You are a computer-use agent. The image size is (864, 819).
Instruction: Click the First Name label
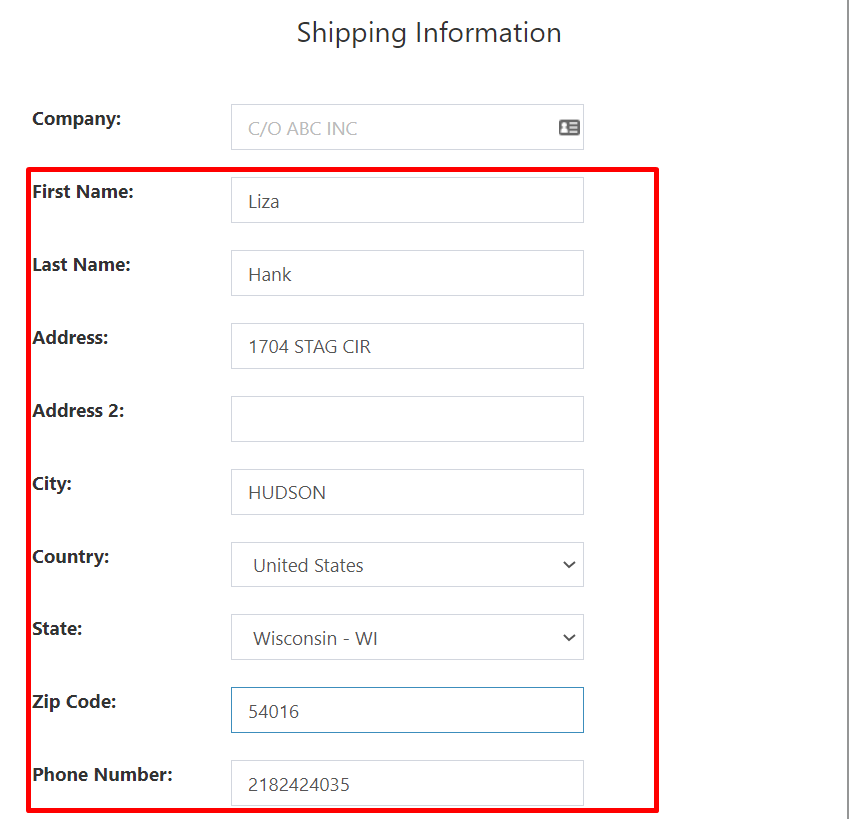(x=83, y=192)
